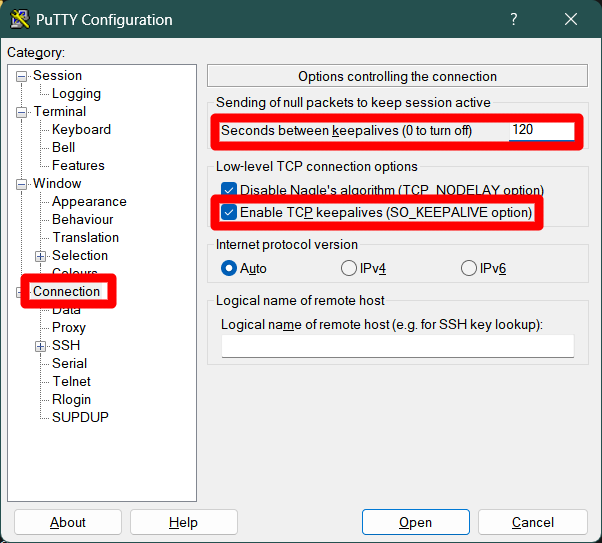The width and height of the screenshot is (602, 543).
Task: Click the Cancel button
Action: click(x=533, y=522)
